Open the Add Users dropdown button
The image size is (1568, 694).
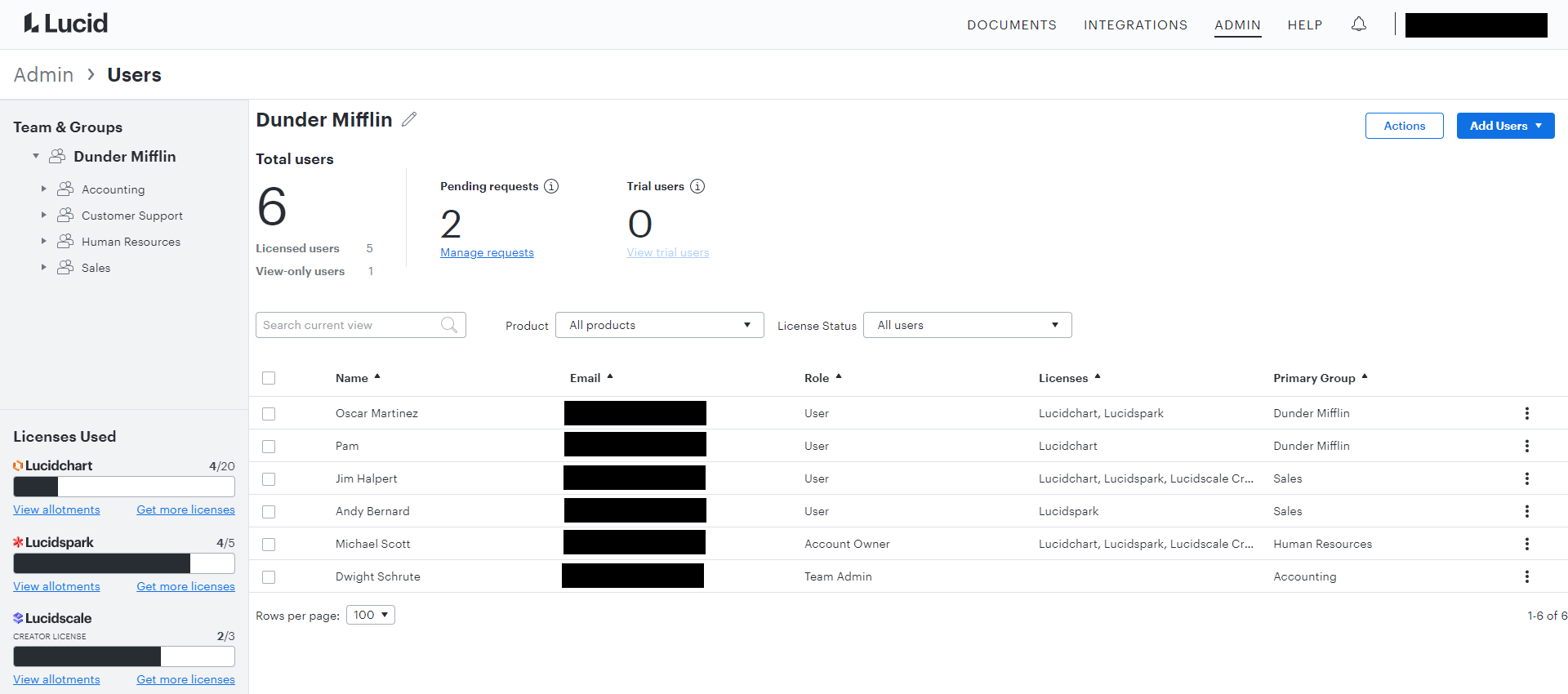point(1505,126)
